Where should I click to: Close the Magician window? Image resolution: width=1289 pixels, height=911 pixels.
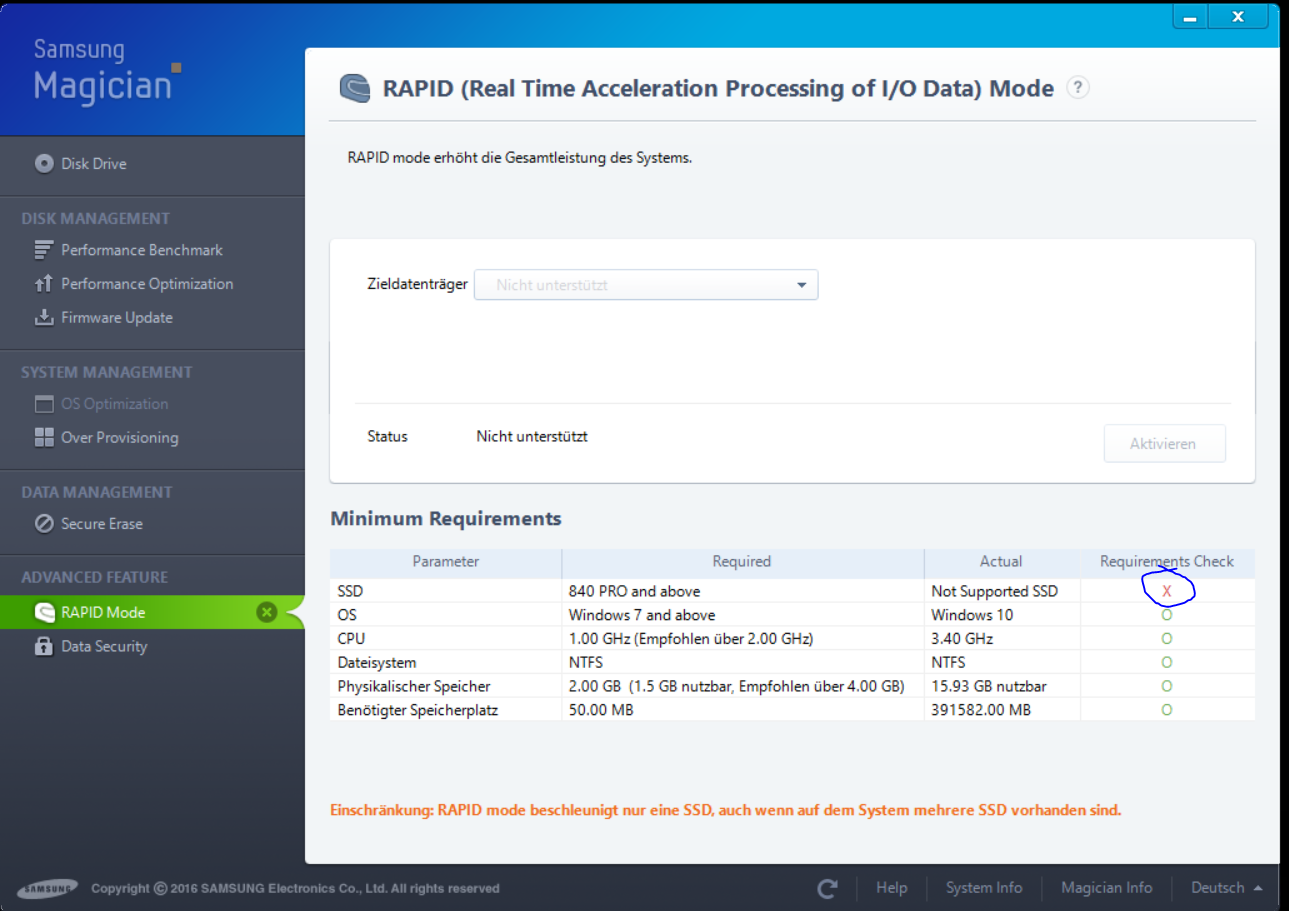(1238, 17)
